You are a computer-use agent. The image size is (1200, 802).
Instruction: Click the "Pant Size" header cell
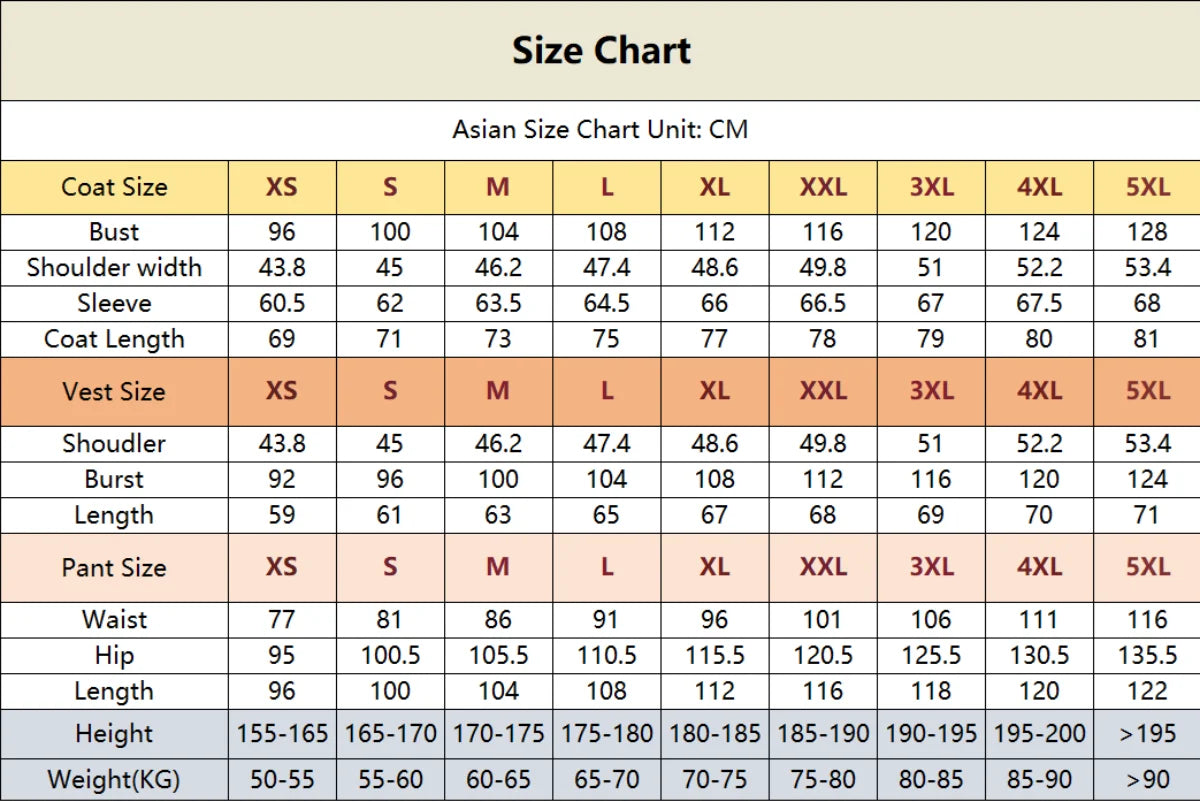tap(114, 567)
